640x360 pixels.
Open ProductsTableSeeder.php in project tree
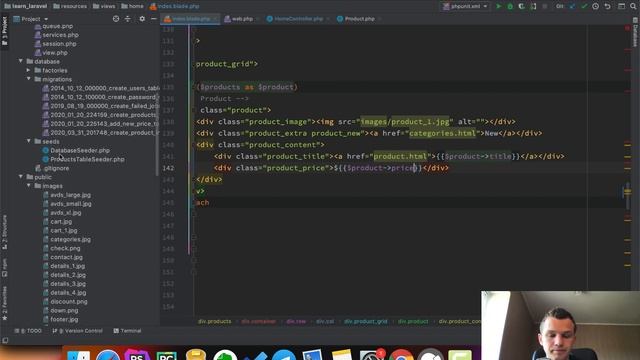[x=87, y=159]
